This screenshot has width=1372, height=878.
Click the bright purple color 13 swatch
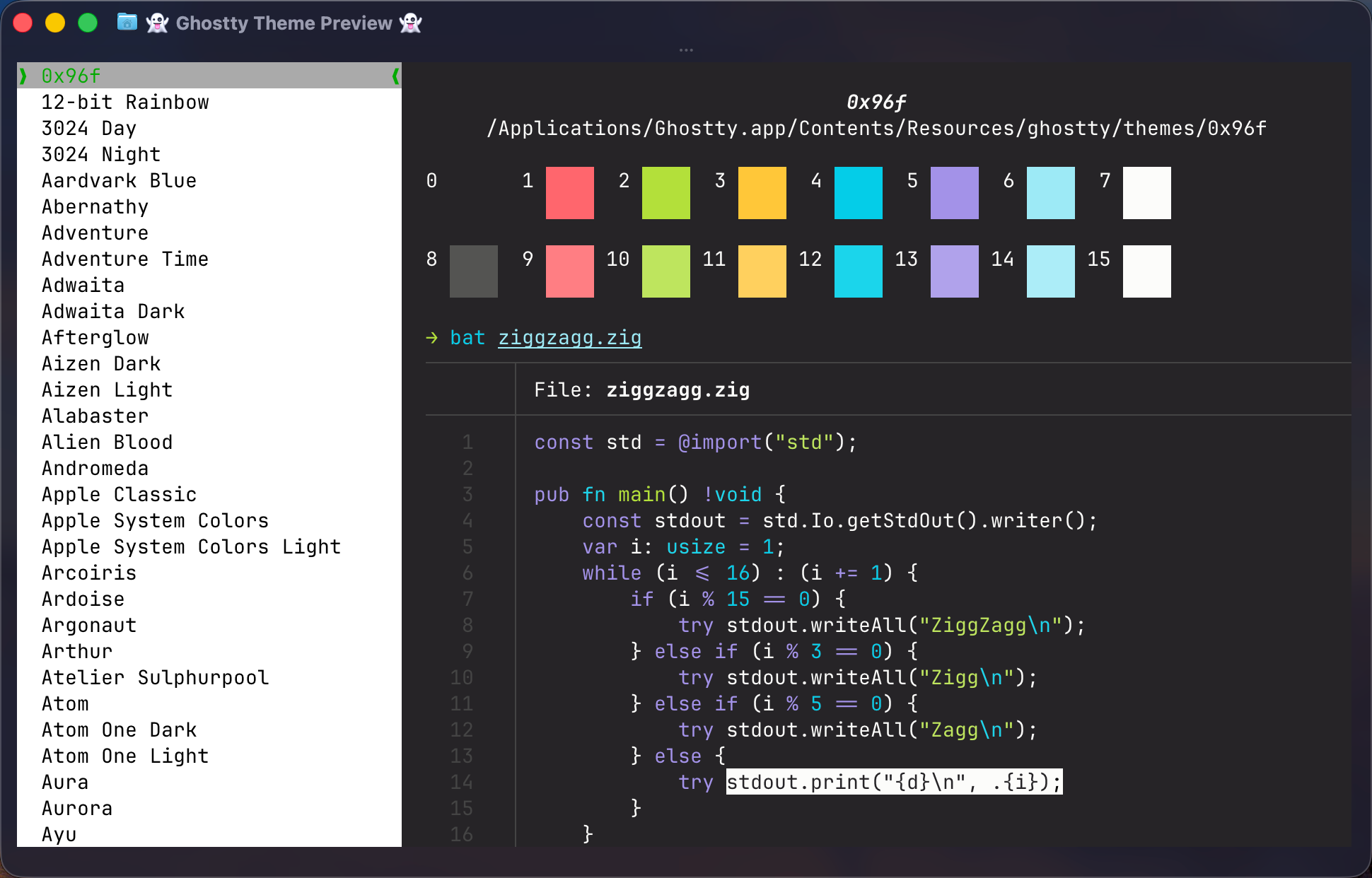tap(955, 271)
